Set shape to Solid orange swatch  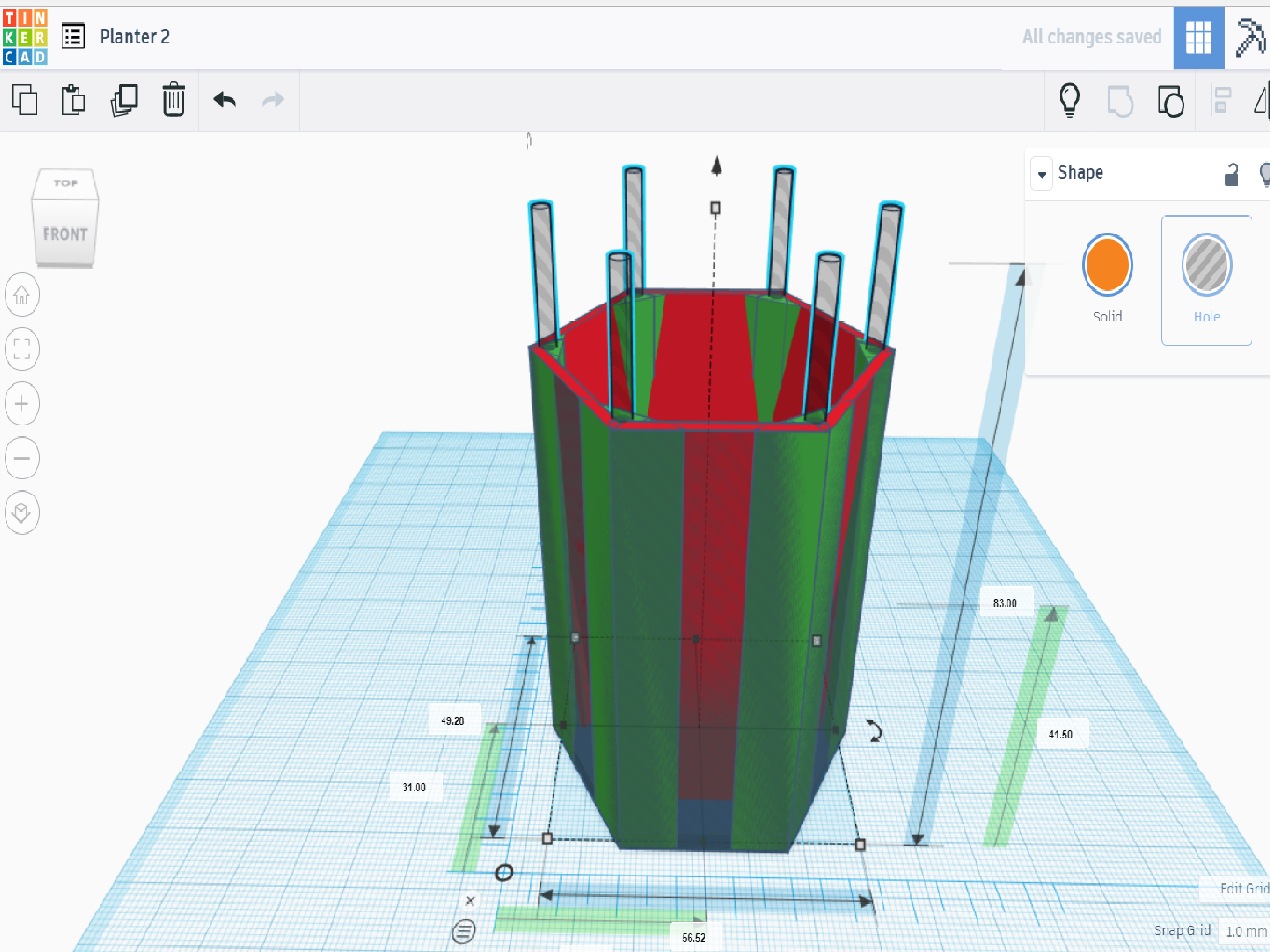click(x=1108, y=265)
